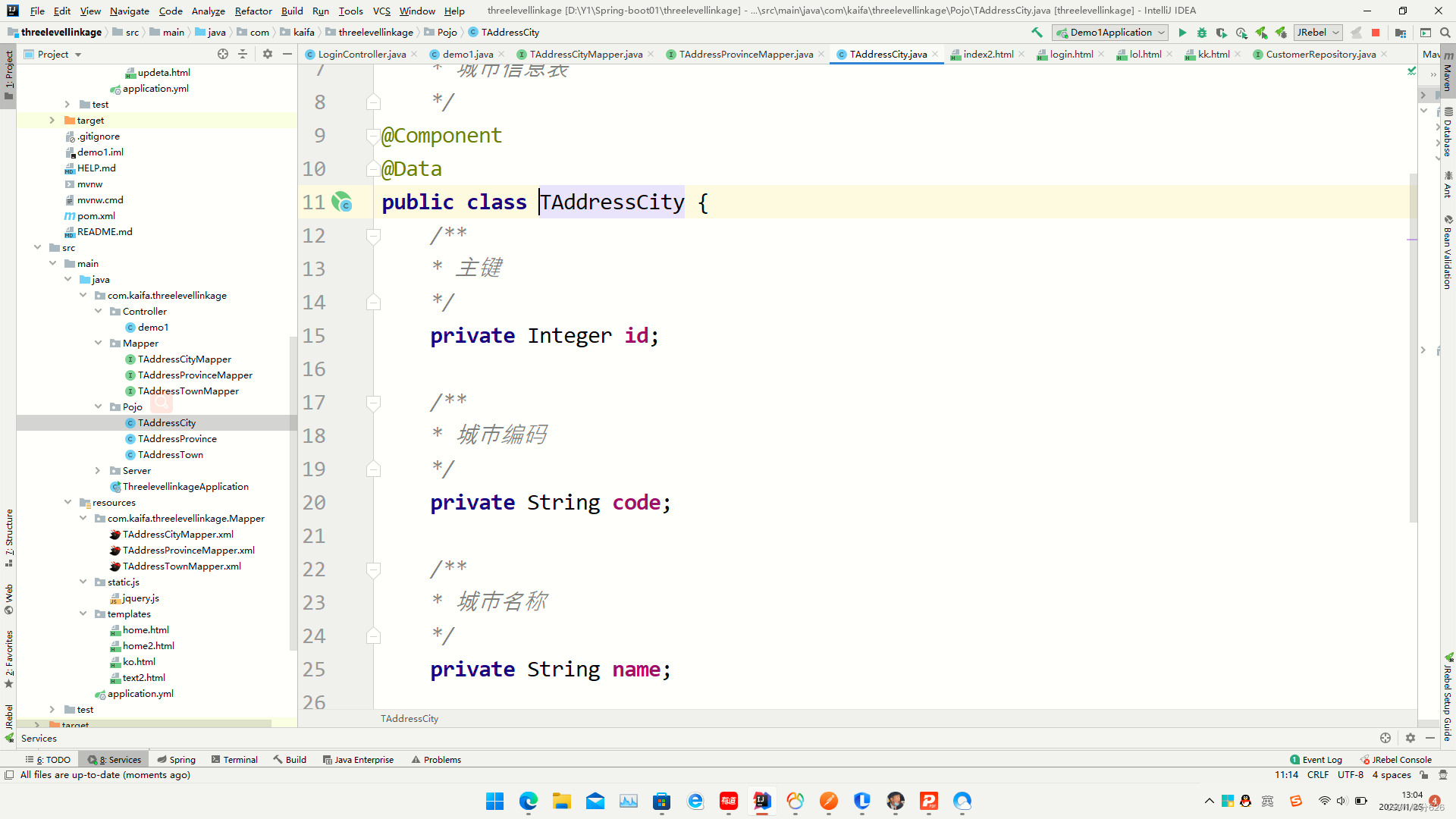Screen dimensions: 1456x819
Task: Toggle the code fold marker at line 12
Action: click(373, 236)
